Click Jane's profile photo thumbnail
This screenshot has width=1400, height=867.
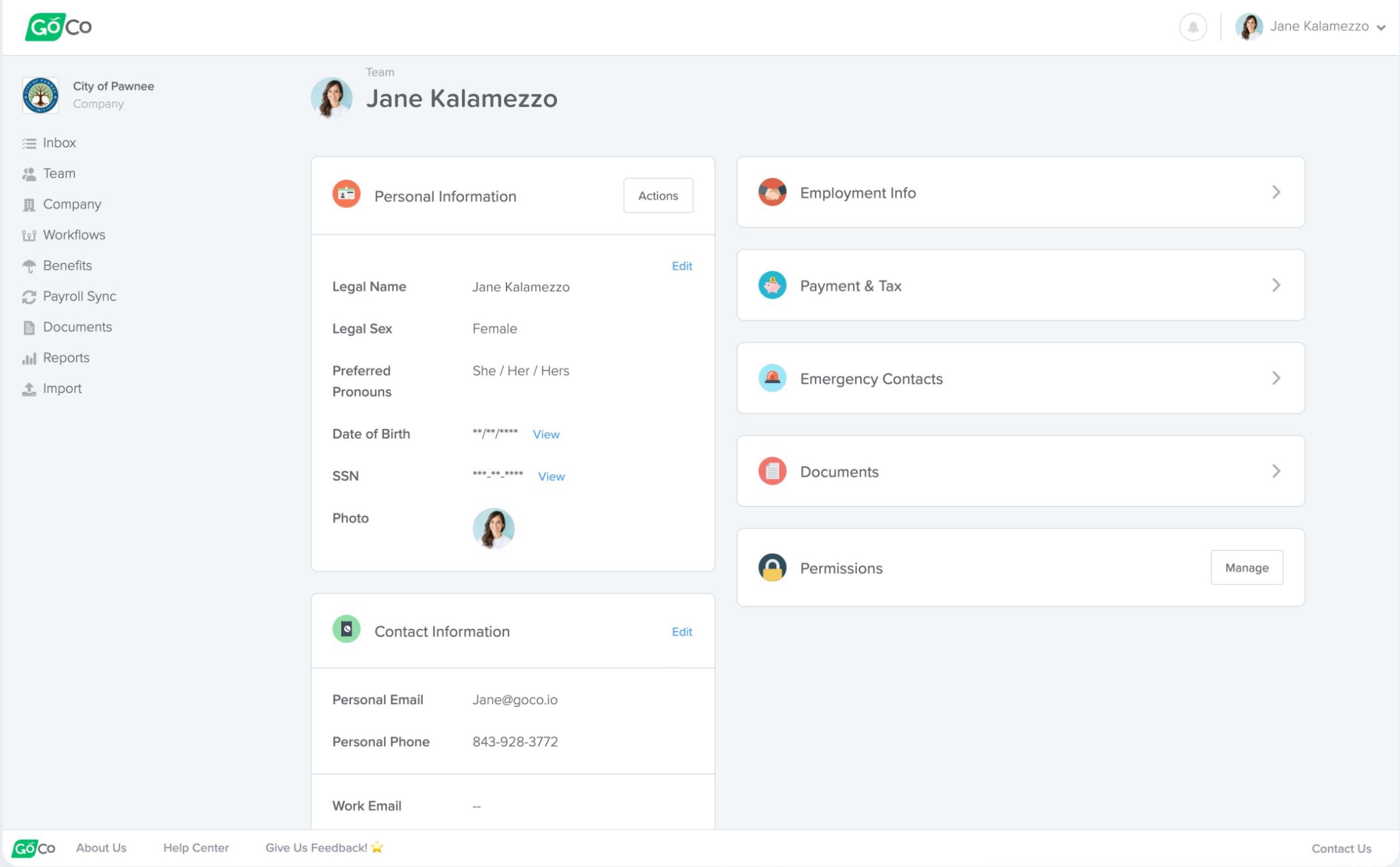[493, 528]
